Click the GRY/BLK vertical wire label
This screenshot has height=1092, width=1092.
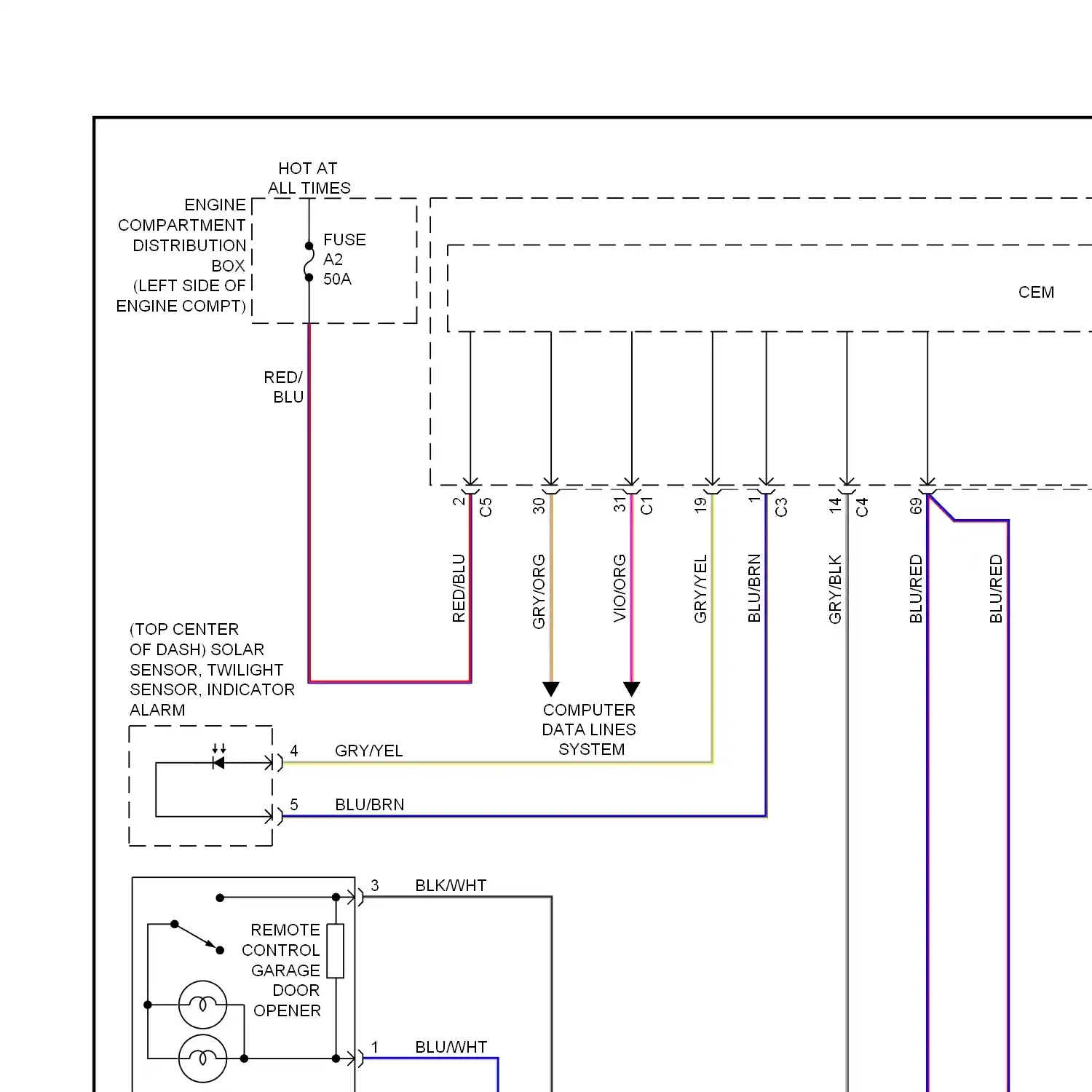click(835, 589)
